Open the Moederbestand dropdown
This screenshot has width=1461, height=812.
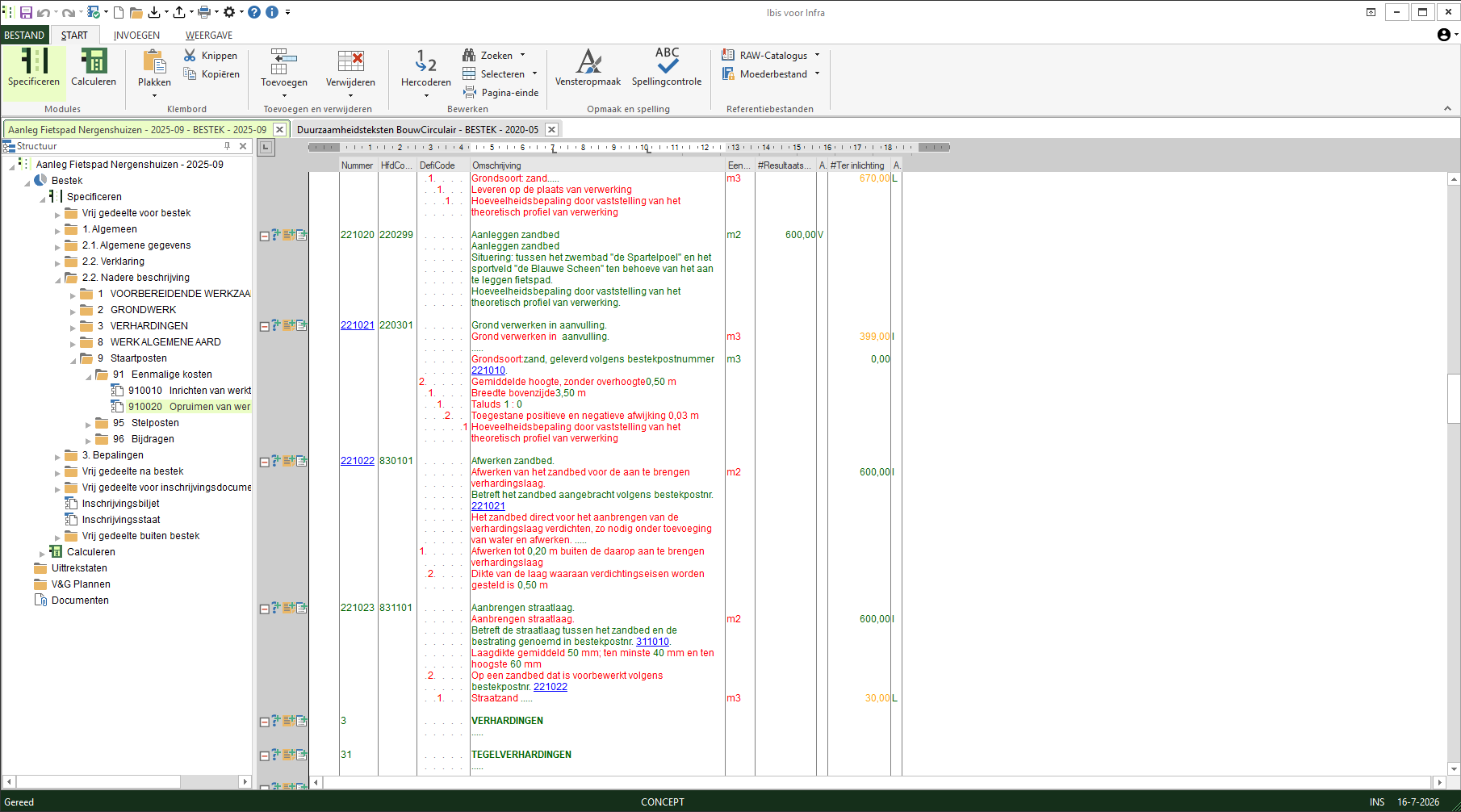coord(817,74)
